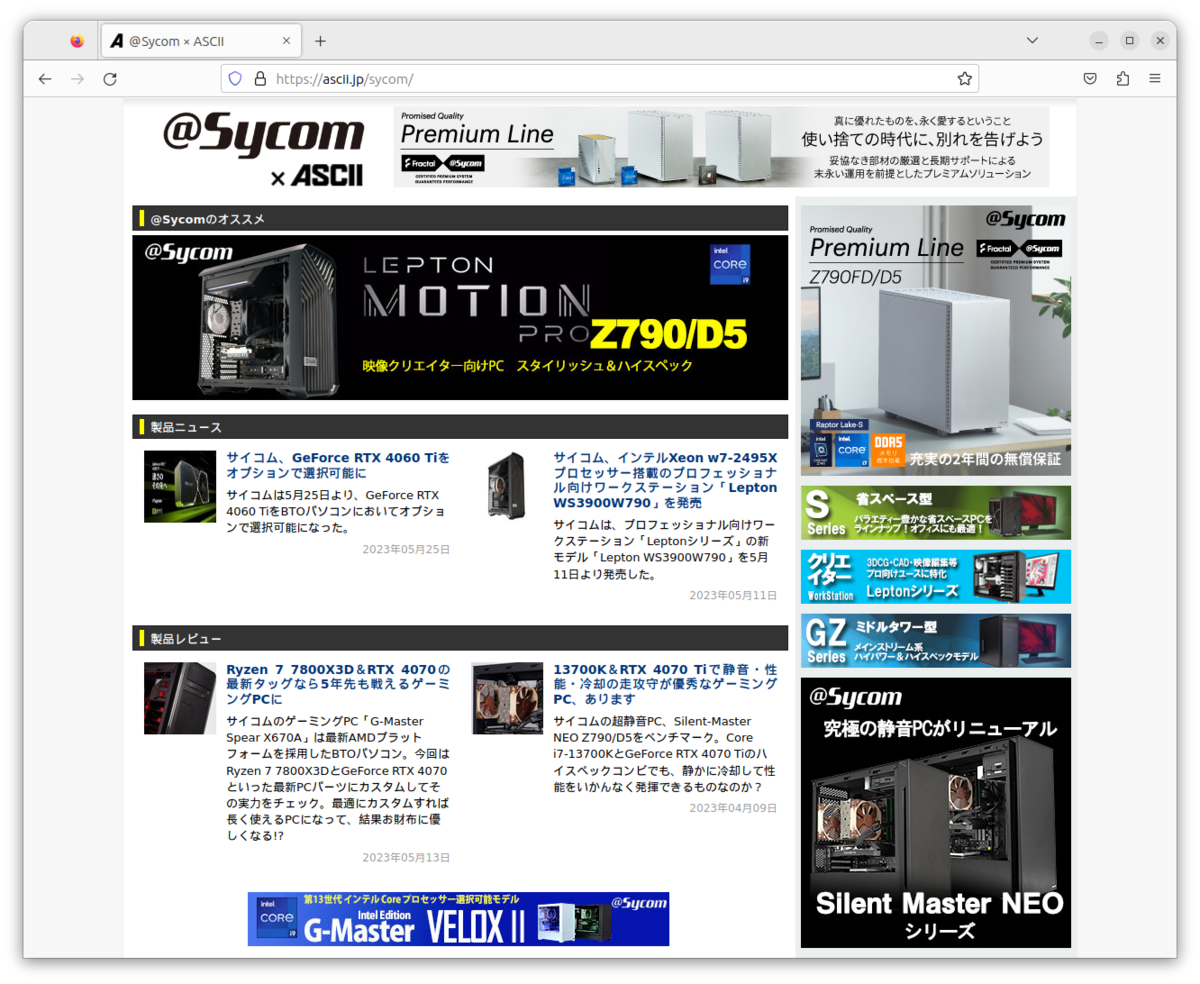This screenshot has height=984, width=1200.
Task: Reload the page with the refresh icon
Action: (x=110, y=79)
